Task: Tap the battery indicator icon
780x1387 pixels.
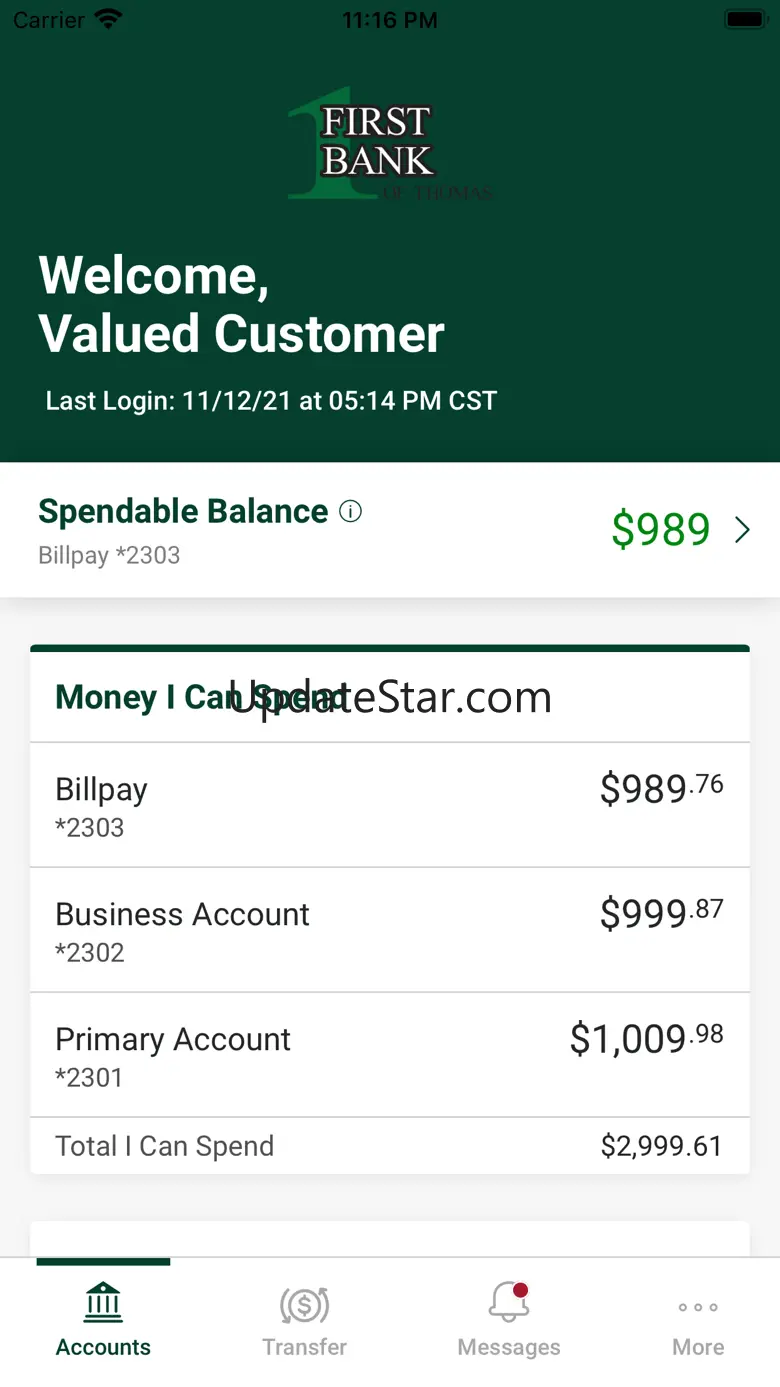Action: coord(744,20)
